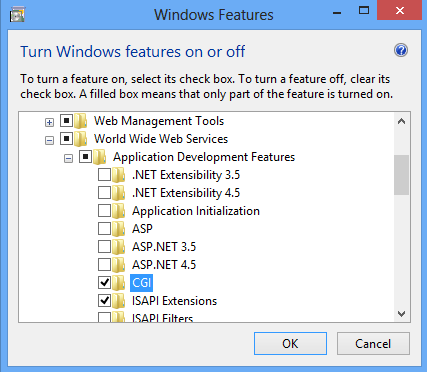Click the Cancel button
427x372 pixels.
click(x=373, y=343)
